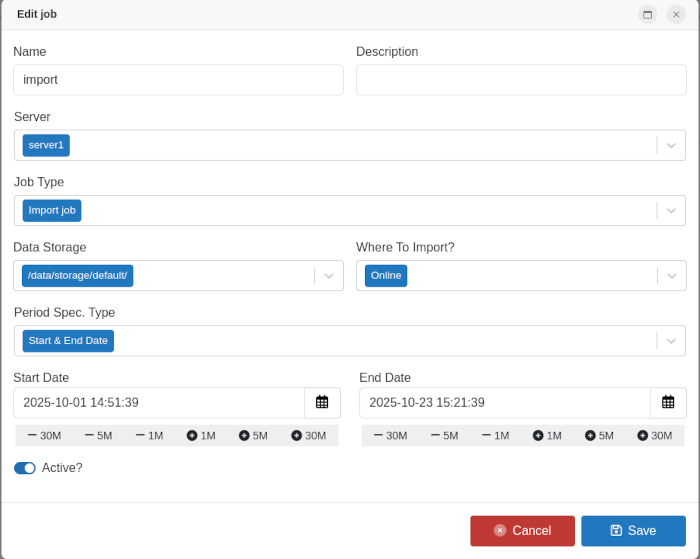Click the Description input field
Image resolution: width=700 pixels, height=559 pixels.
coord(521,80)
